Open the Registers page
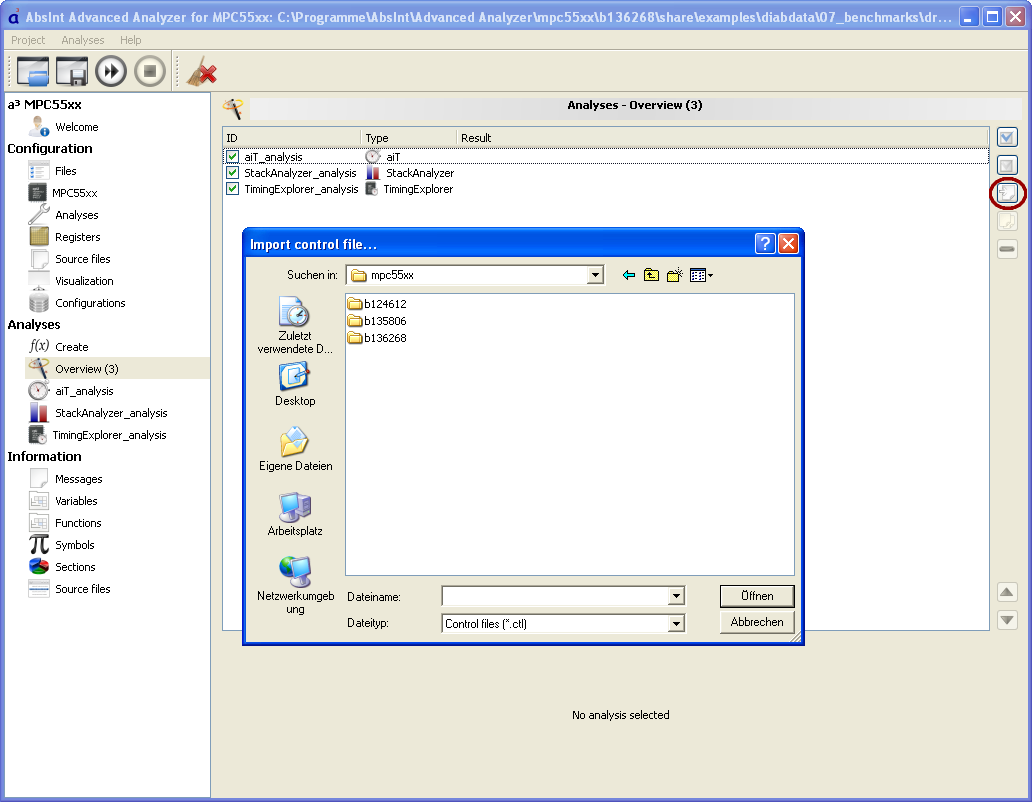This screenshot has width=1032, height=802. (78, 237)
